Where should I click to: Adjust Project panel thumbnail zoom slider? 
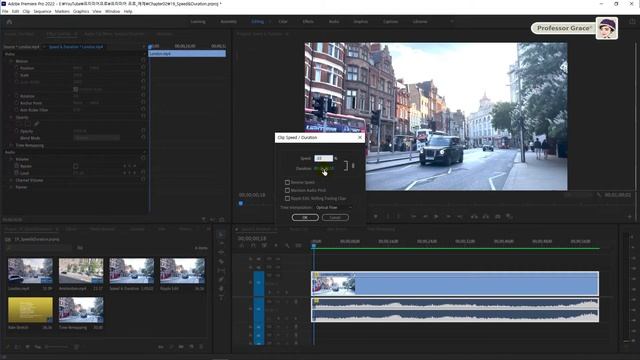coord(57,347)
